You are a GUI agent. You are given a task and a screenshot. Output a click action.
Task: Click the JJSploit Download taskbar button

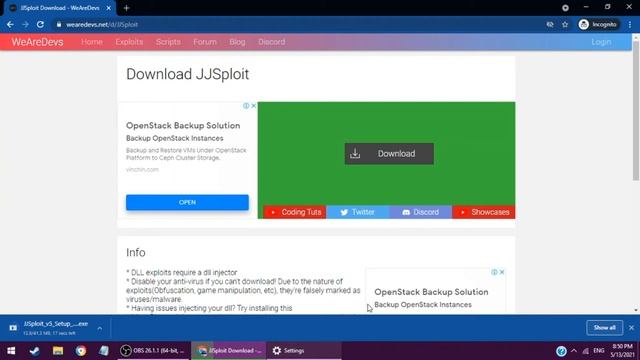click(x=229, y=351)
